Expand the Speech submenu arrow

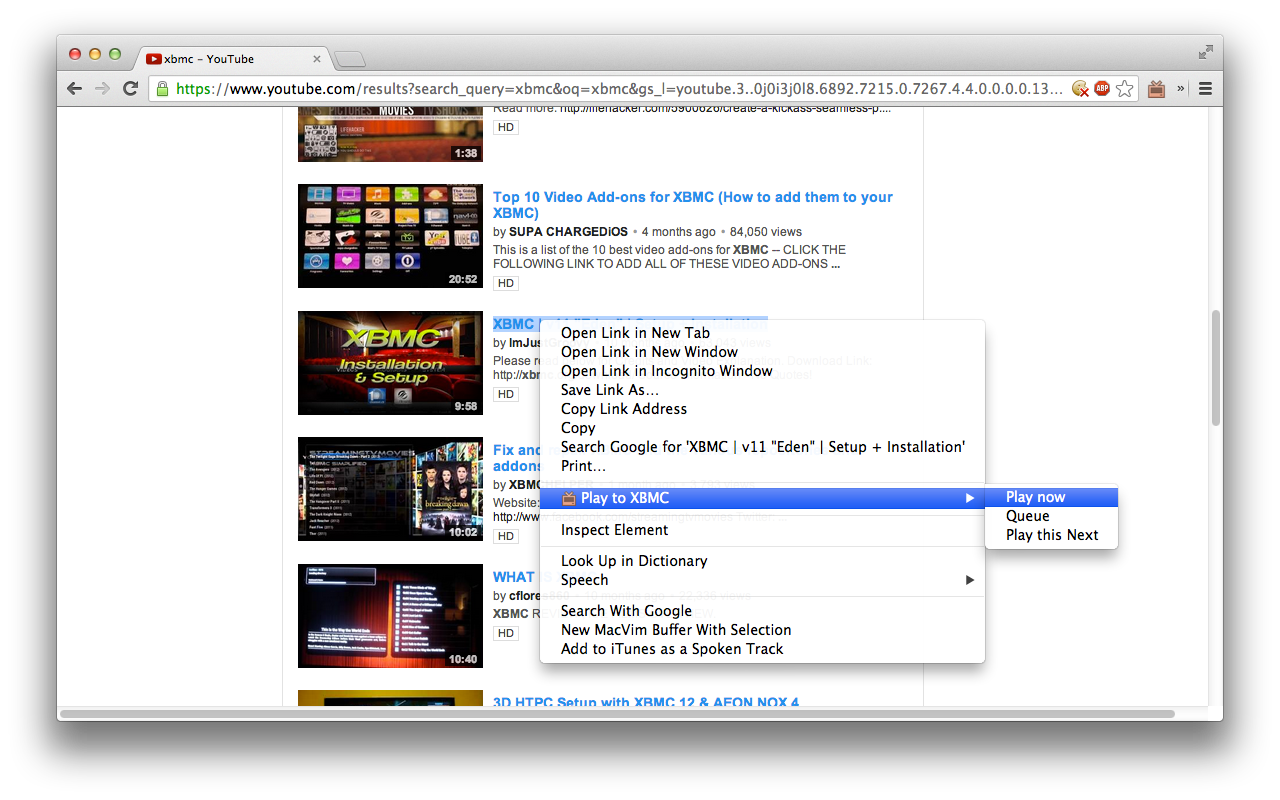(969, 580)
